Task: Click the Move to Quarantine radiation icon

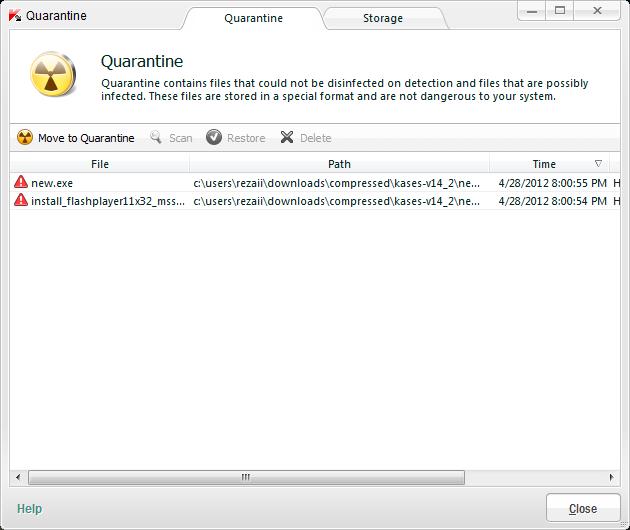Action: 25,137
